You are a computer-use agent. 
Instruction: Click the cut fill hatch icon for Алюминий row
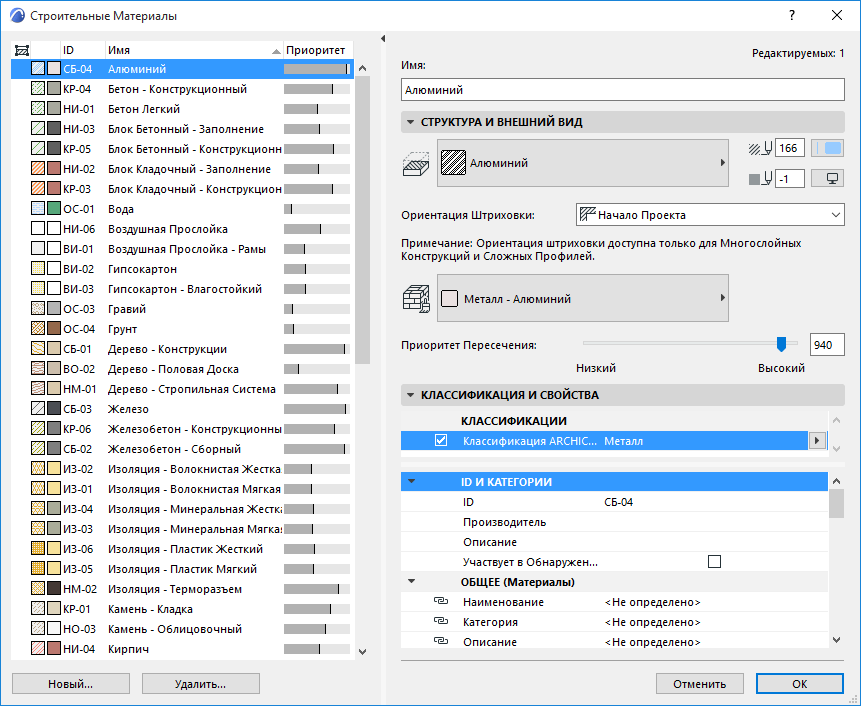point(38,69)
